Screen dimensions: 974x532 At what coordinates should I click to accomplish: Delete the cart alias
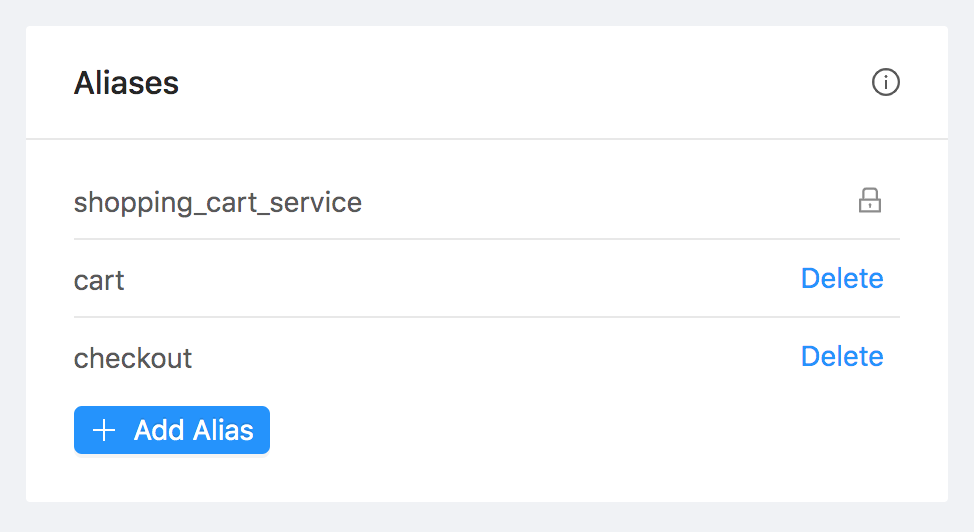click(x=842, y=278)
